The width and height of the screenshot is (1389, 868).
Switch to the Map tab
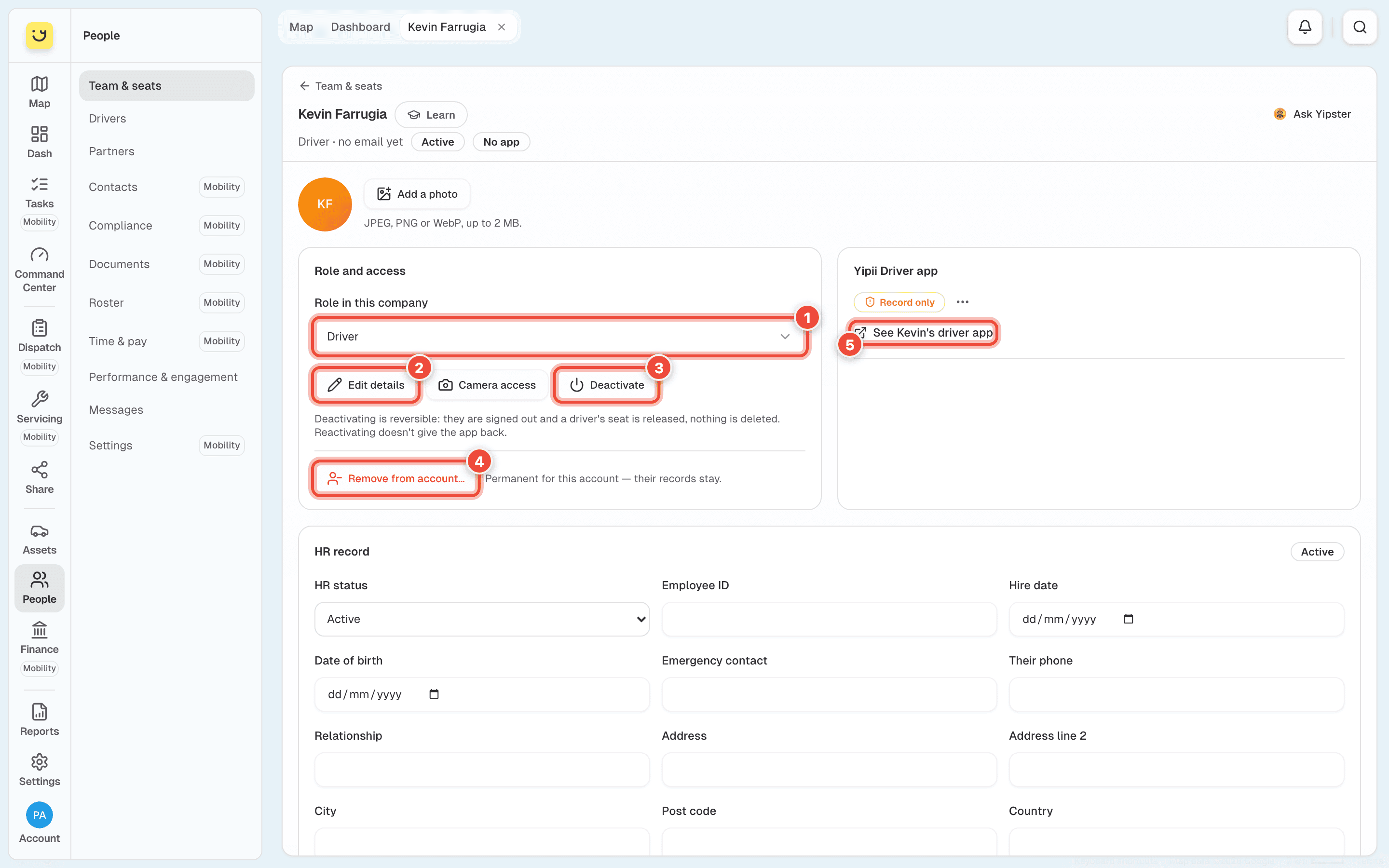[301, 27]
